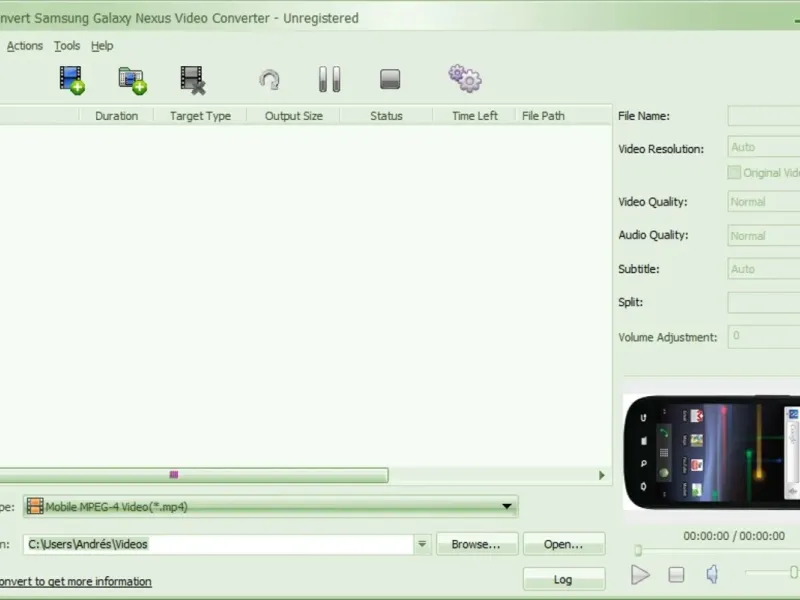Click the 00:00:00 / 00:00:00 time display
Viewport: 800px width, 600px height.
coord(734,536)
